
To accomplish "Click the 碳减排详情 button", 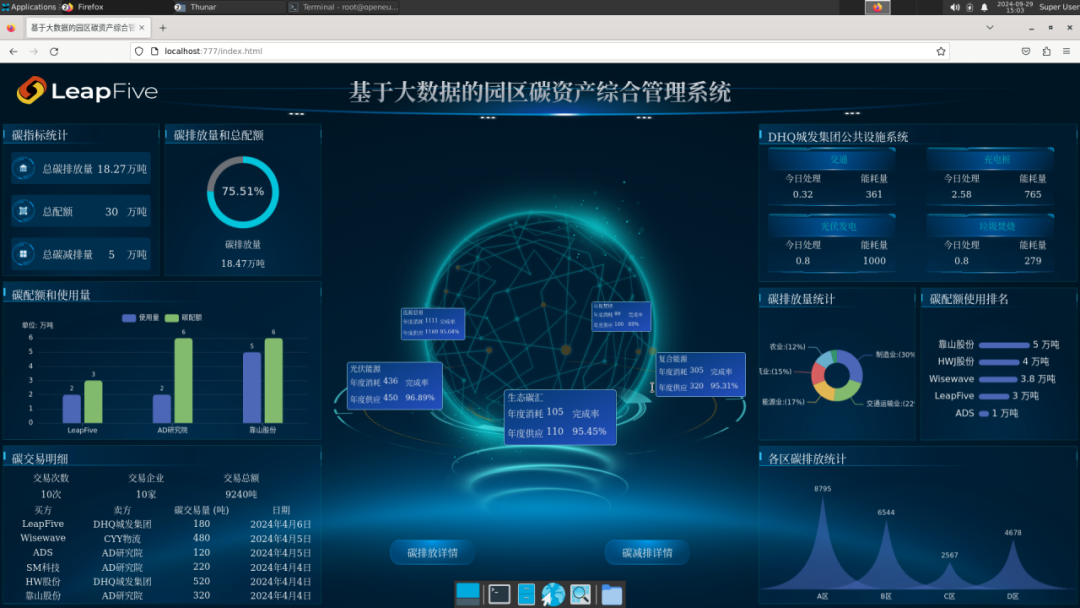I will pyautogui.click(x=647, y=553).
